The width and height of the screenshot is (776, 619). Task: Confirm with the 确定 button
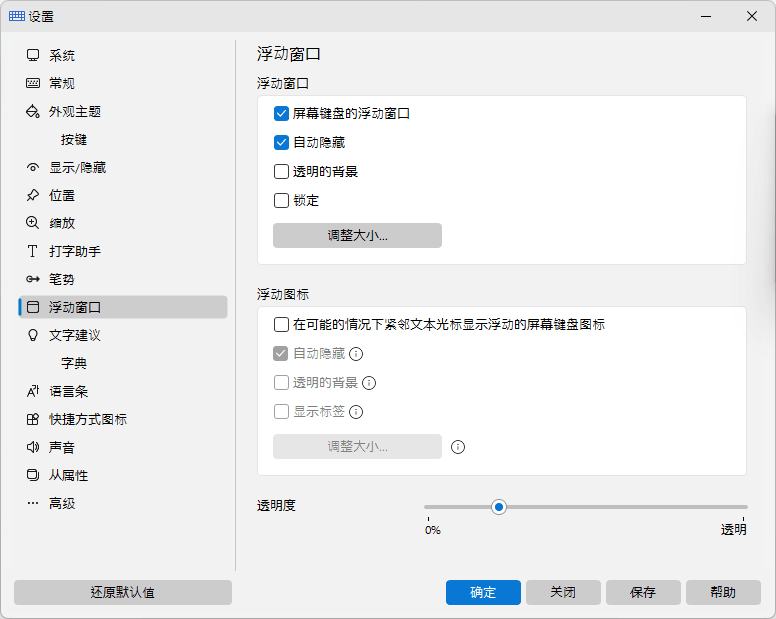coord(483,592)
